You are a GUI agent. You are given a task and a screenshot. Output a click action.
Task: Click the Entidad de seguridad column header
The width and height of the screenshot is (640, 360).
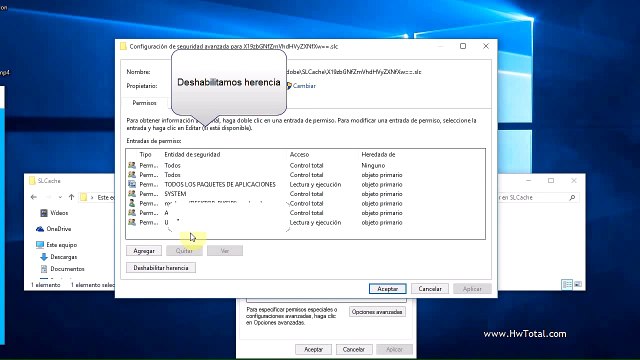coord(192,155)
